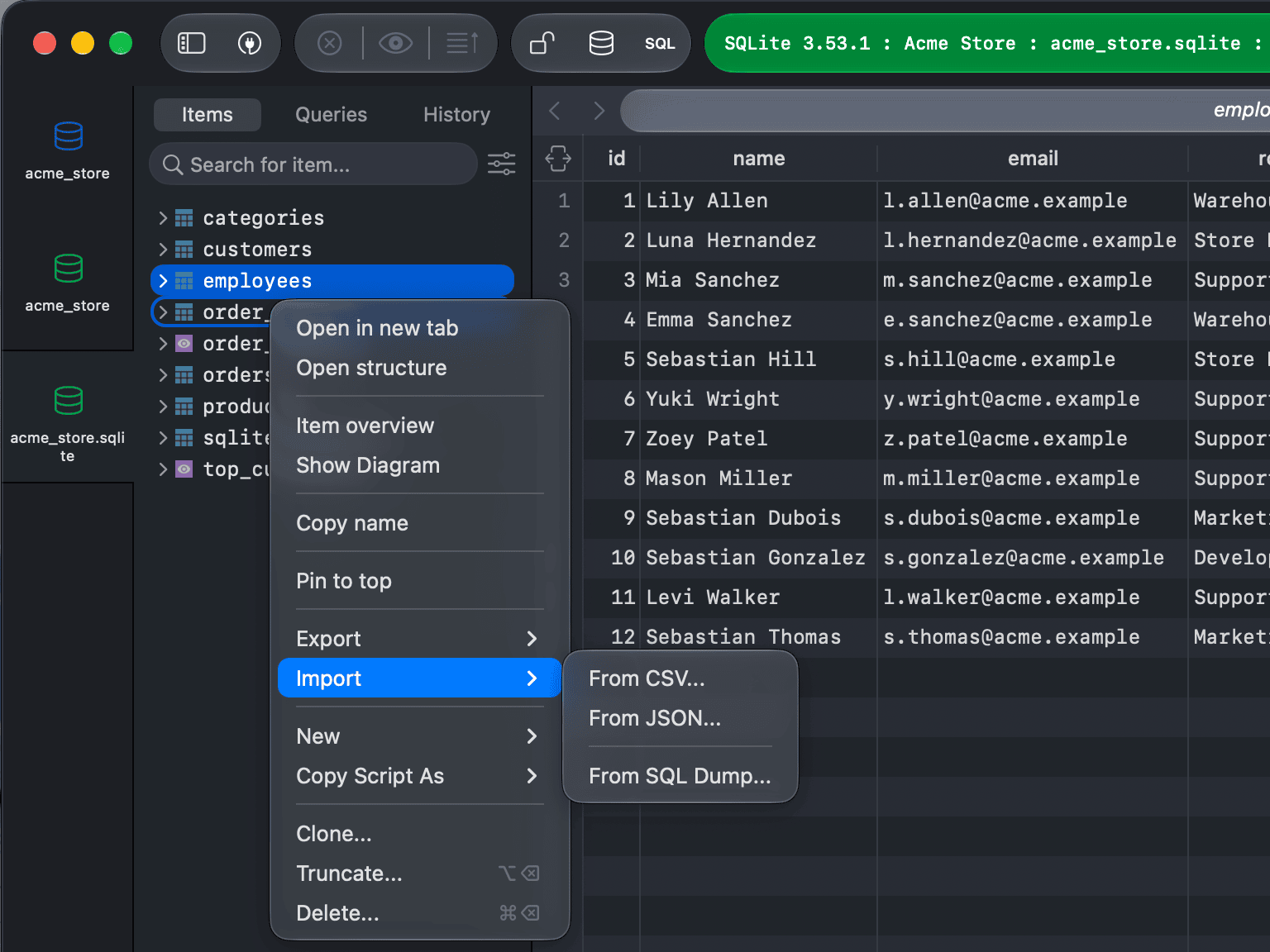Click the top_cu view eye icon
Image resolution: width=1270 pixels, height=952 pixels.
(184, 469)
